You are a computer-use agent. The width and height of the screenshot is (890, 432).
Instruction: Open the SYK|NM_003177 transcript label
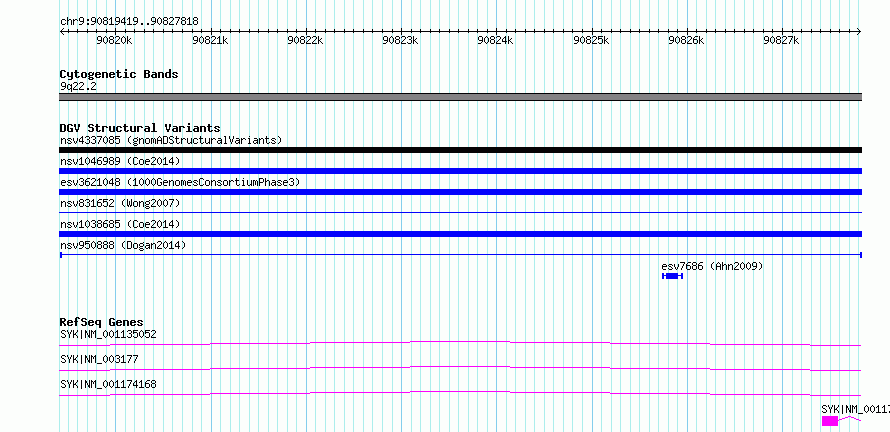pyautogui.click(x=99, y=359)
